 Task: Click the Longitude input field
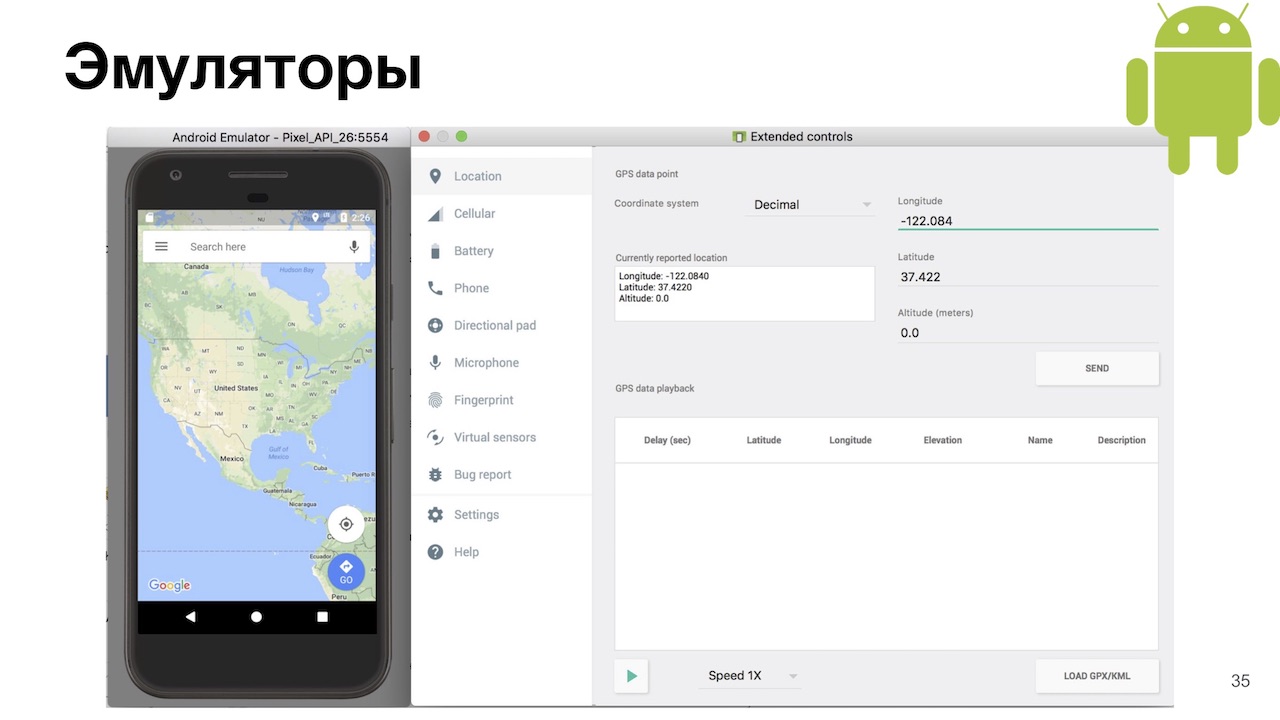click(x=1028, y=221)
